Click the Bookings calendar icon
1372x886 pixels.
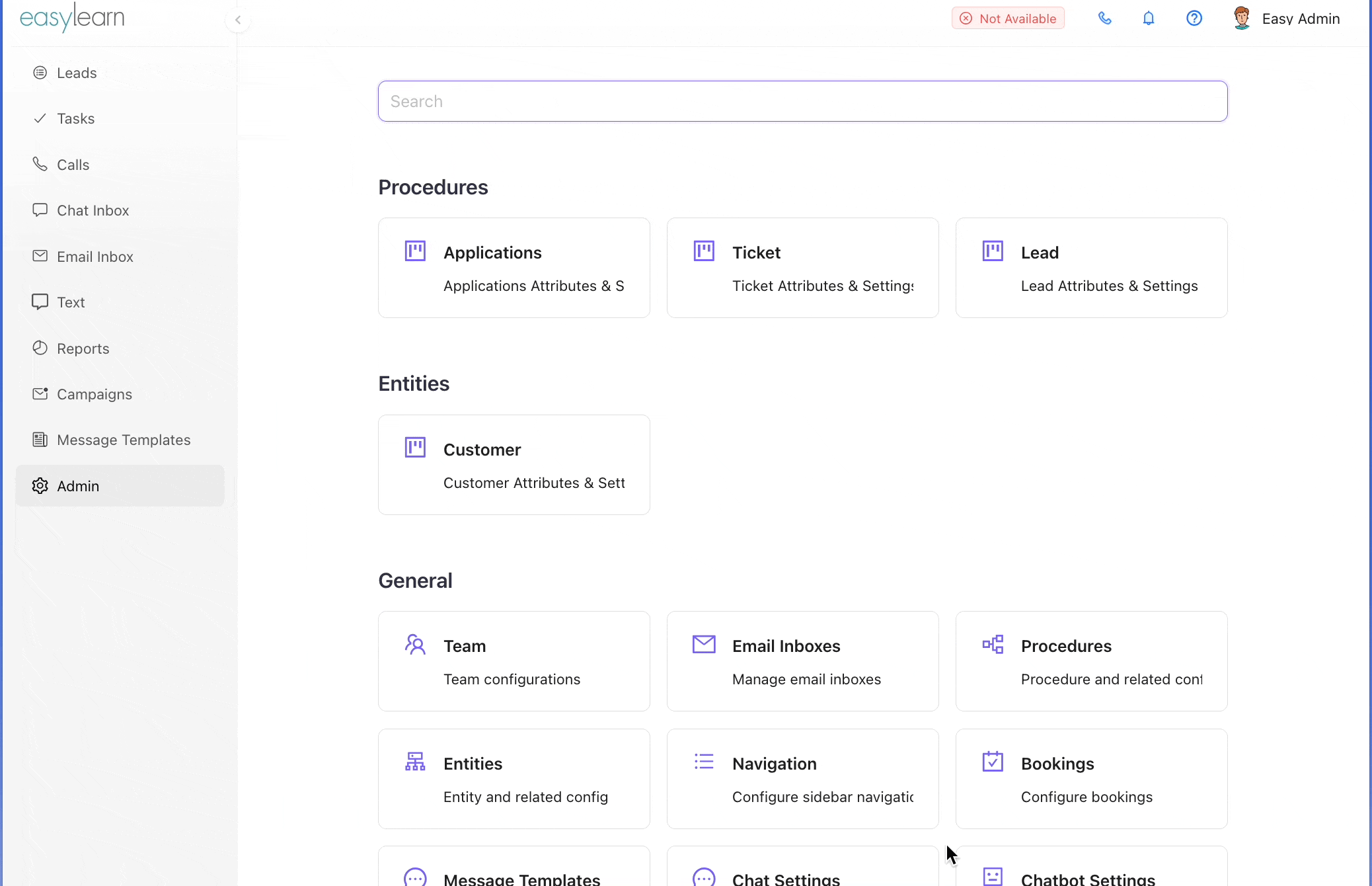click(993, 762)
